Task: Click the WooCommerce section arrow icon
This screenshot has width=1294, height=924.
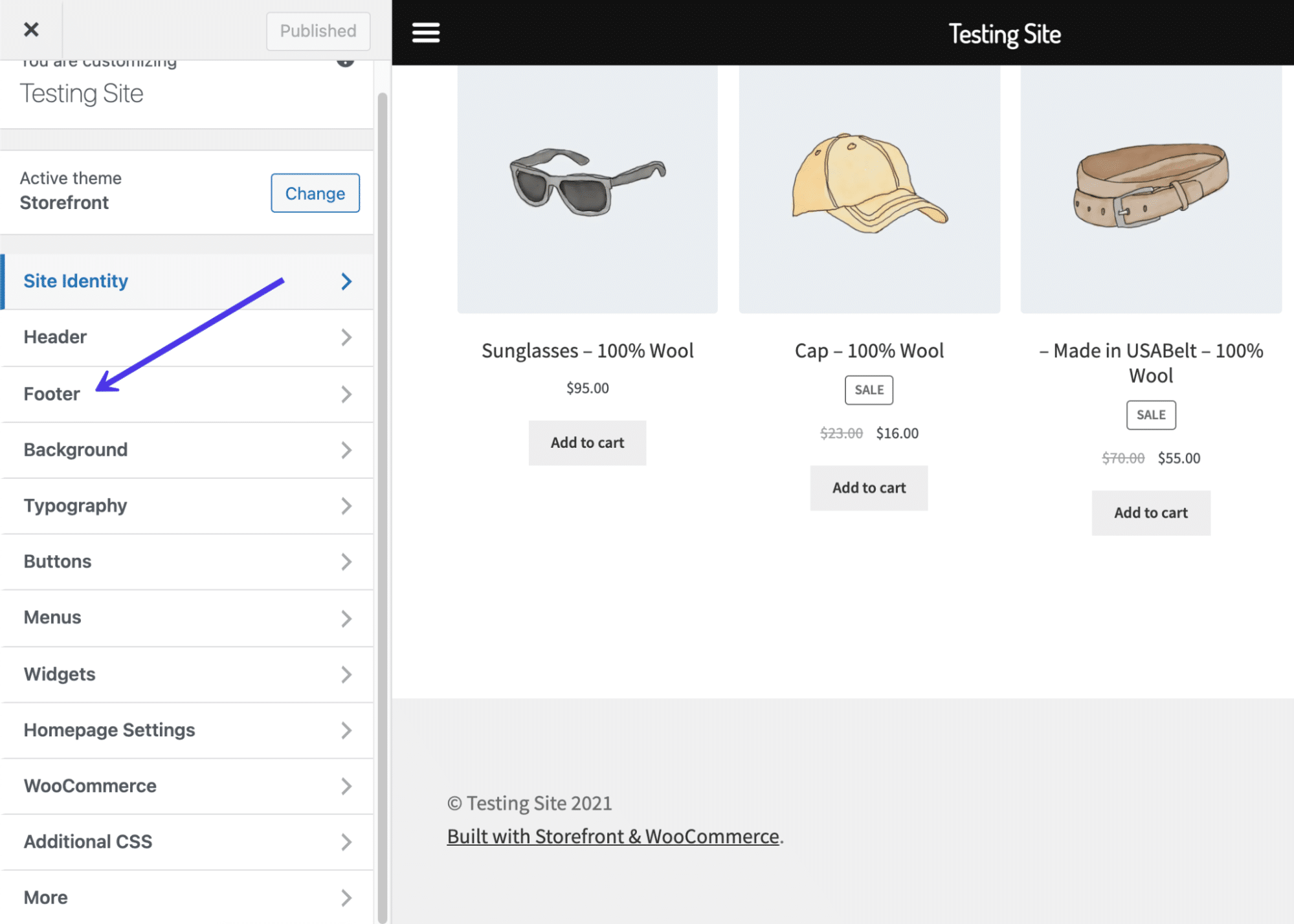Action: coord(347,785)
